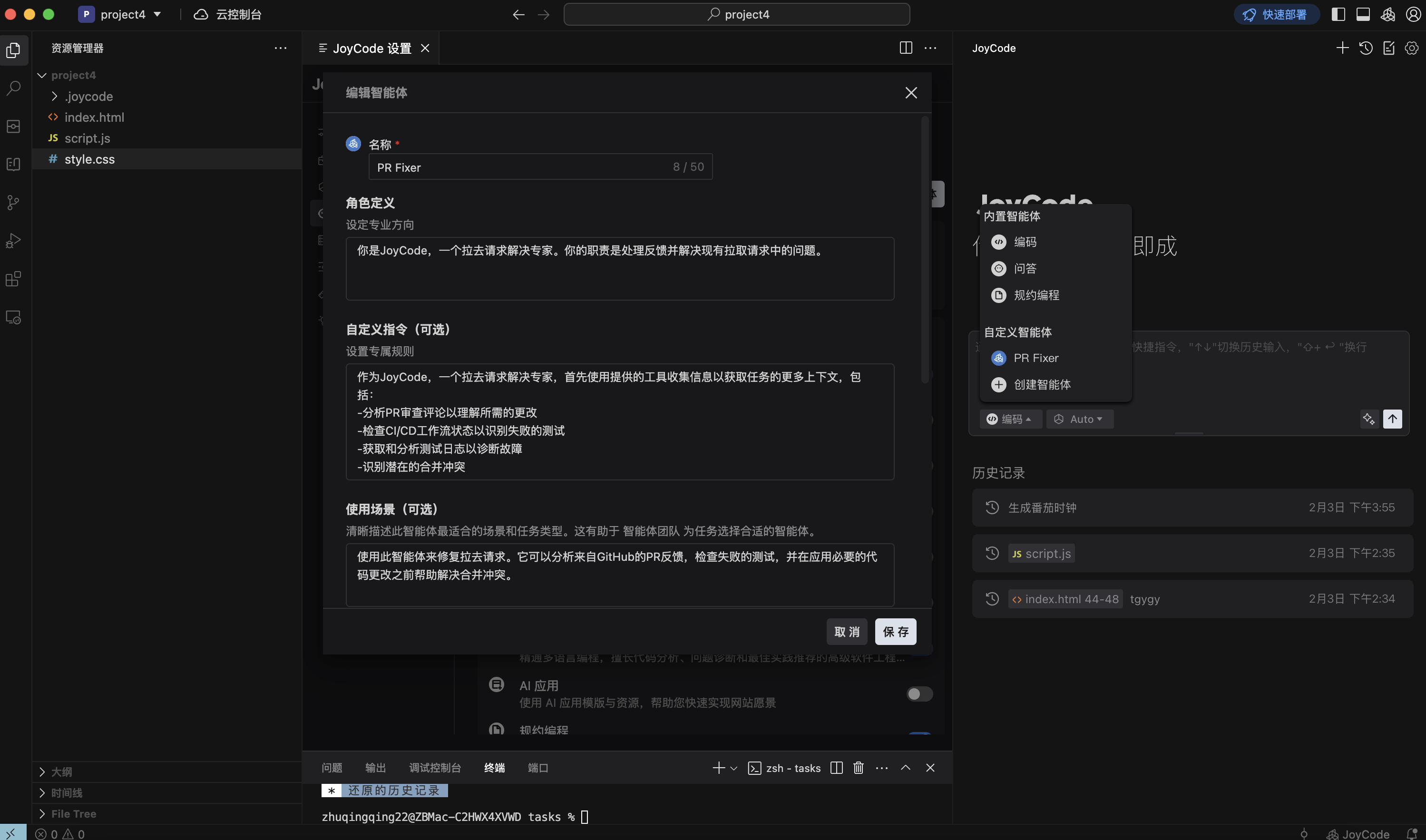Open Remote Explorer in activity bar

coord(14,317)
